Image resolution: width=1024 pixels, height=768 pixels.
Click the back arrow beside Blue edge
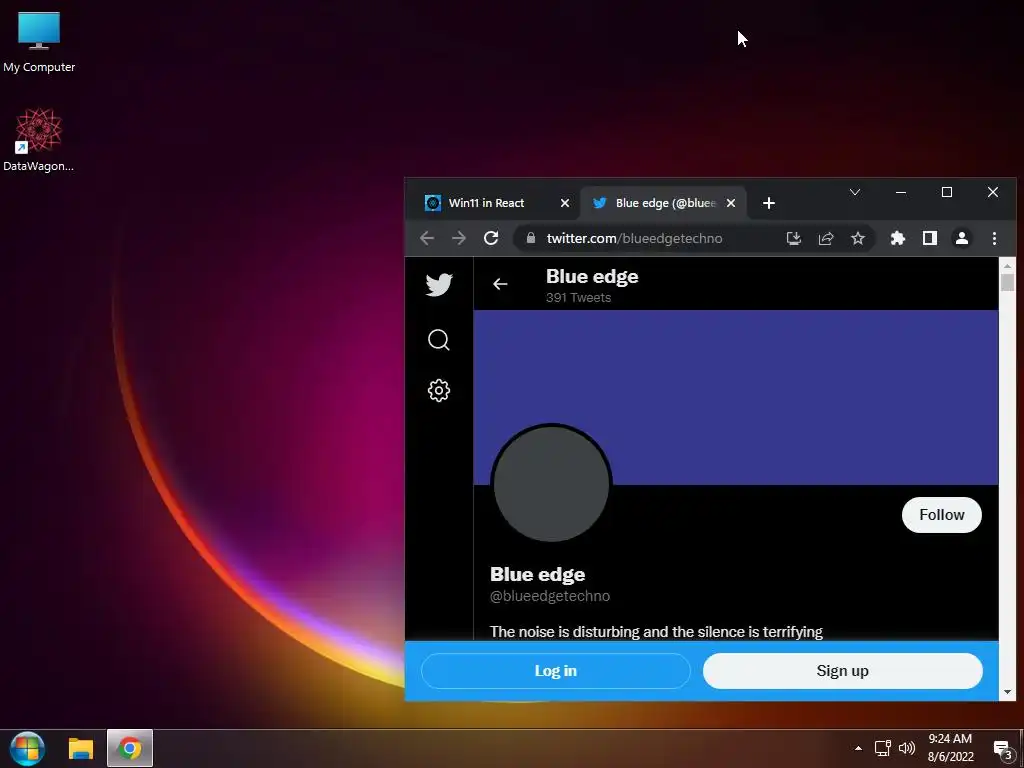click(x=500, y=284)
